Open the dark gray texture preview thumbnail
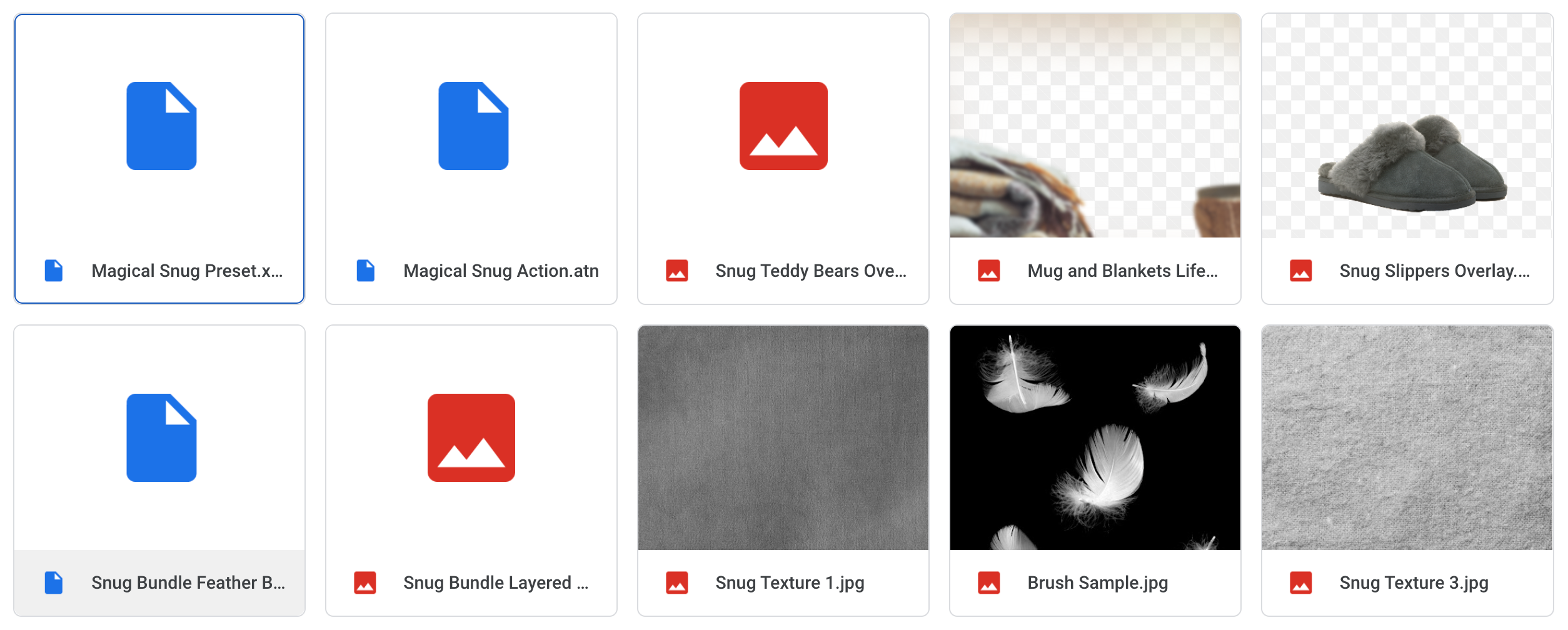 pyautogui.click(x=783, y=437)
